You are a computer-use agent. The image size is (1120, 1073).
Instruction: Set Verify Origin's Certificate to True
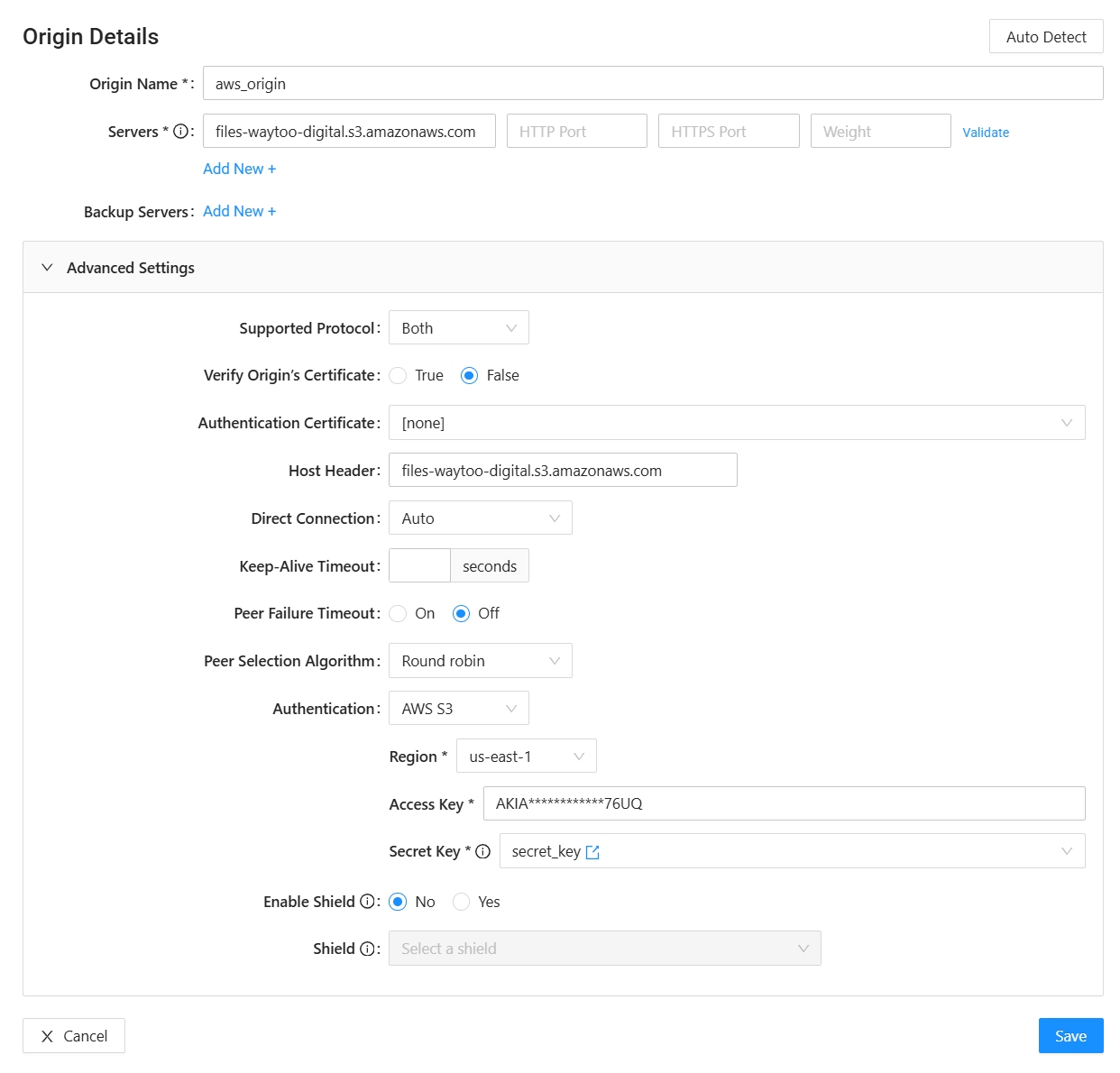pyautogui.click(x=398, y=376)
